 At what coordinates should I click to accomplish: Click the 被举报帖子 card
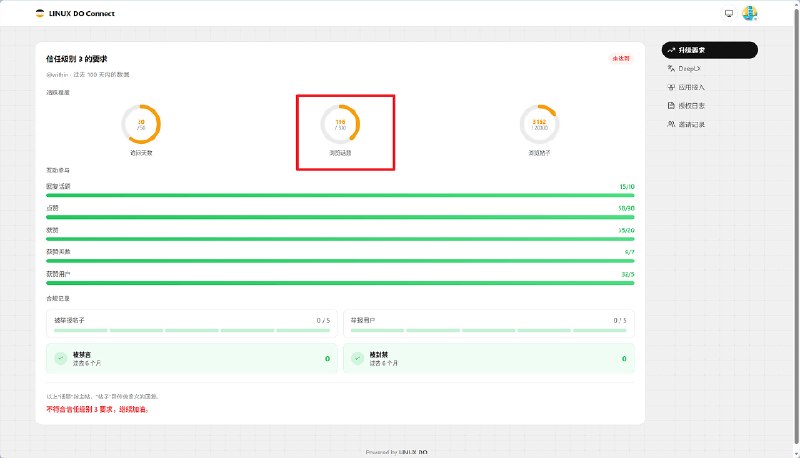coord(192,323)
